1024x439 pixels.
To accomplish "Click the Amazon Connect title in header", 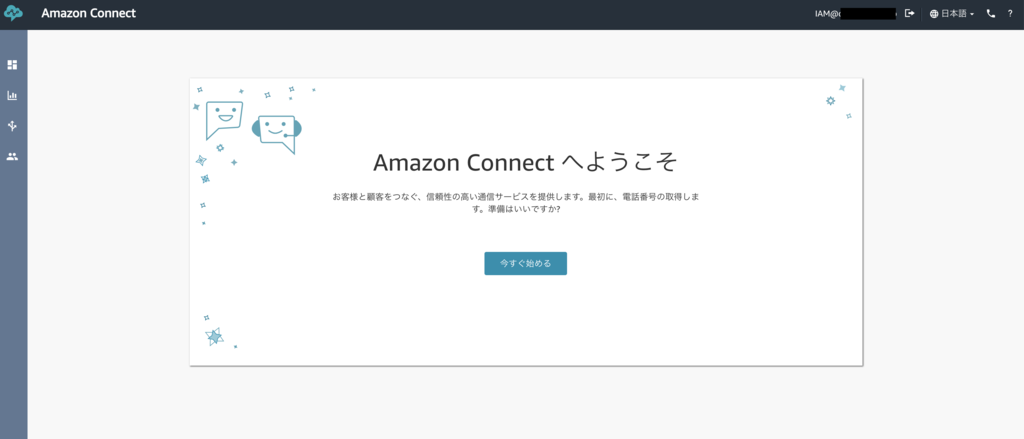I will [89, 13].
